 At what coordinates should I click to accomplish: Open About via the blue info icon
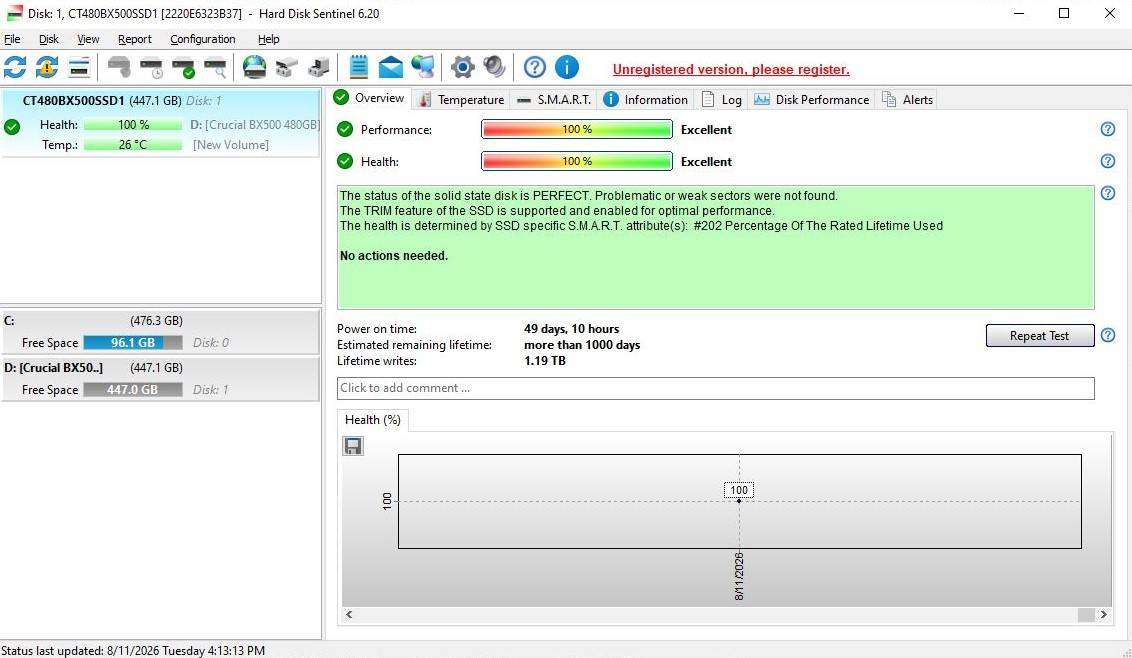tap(567, 67)
